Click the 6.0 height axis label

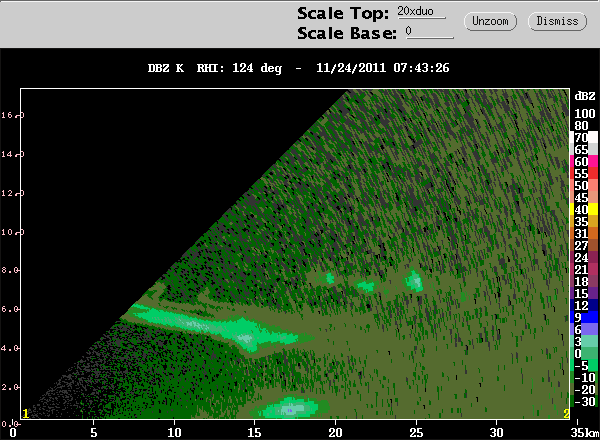click(x=10, y=309)
